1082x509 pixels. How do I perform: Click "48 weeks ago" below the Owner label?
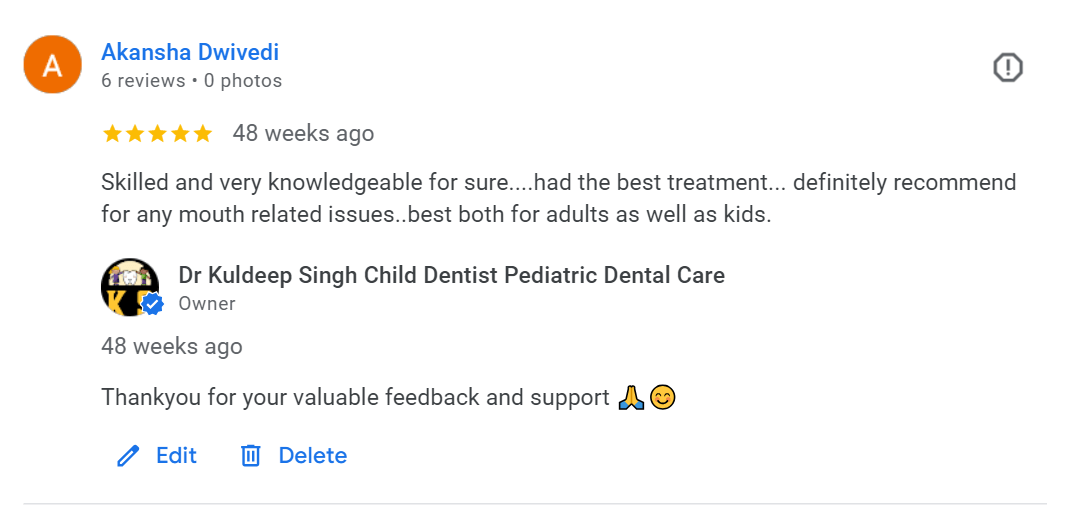(172, 346)
